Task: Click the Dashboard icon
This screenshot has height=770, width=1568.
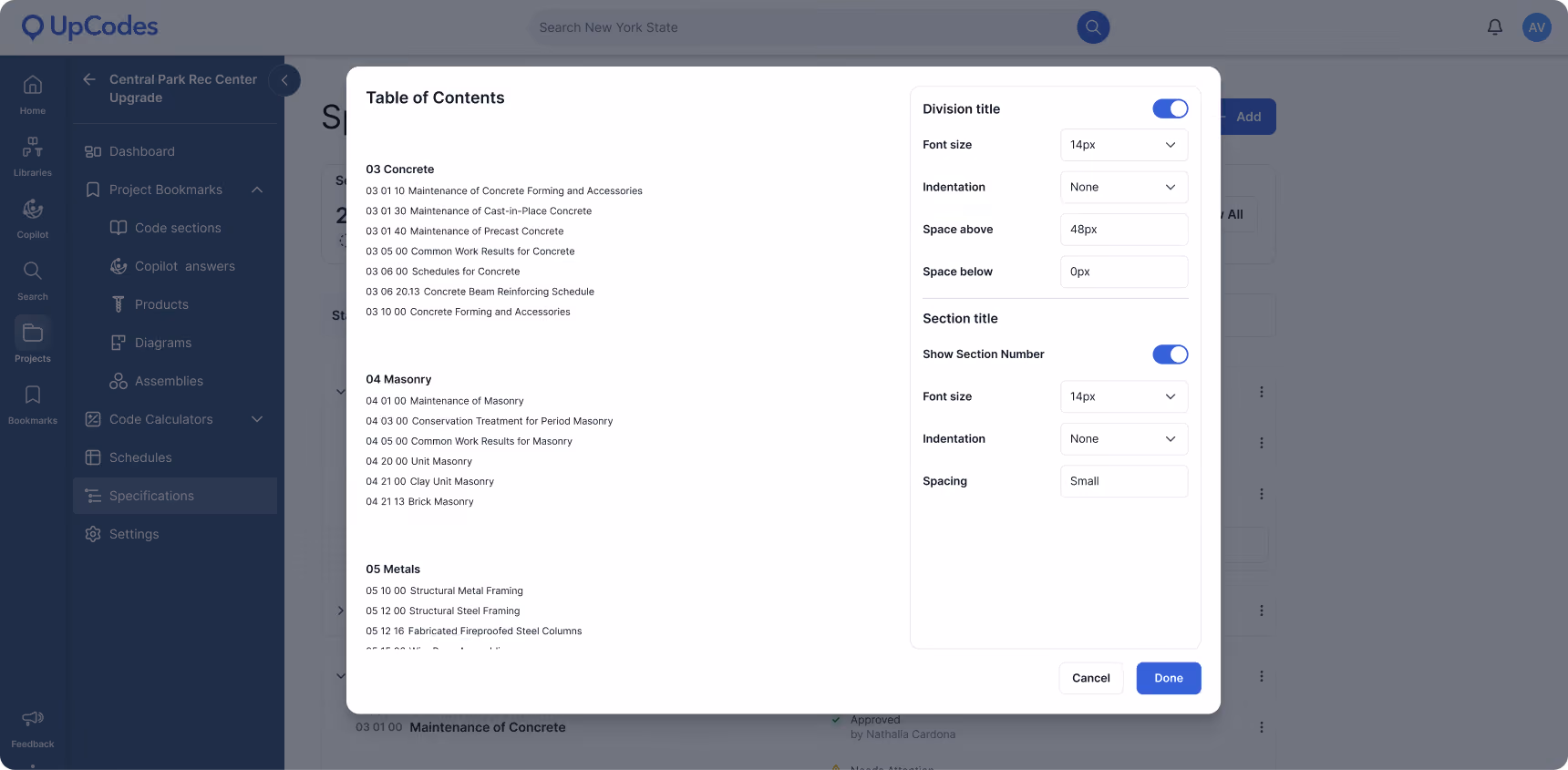Action: coord(93,151)
